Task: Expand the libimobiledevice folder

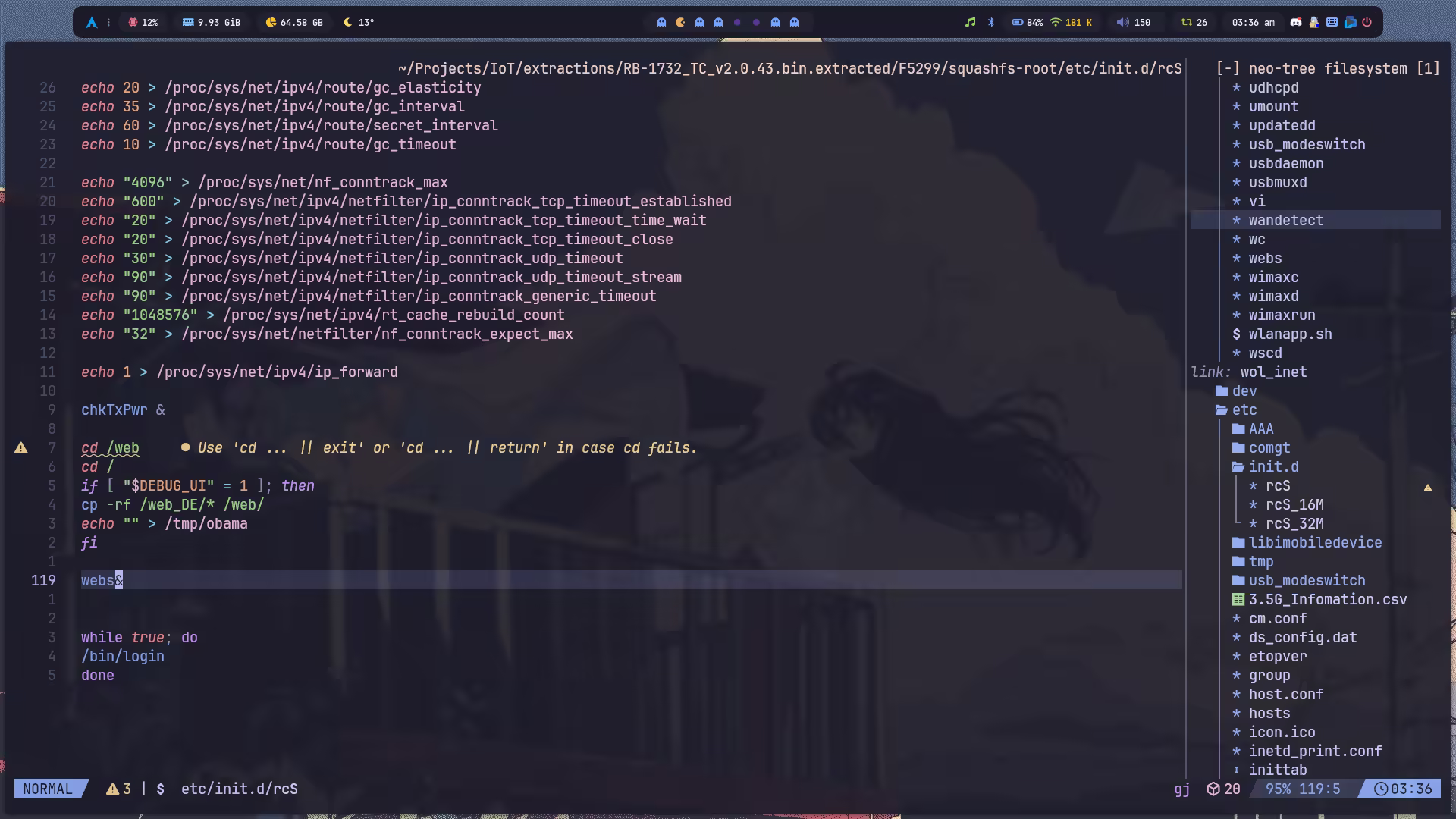Action: point(1314,543)
